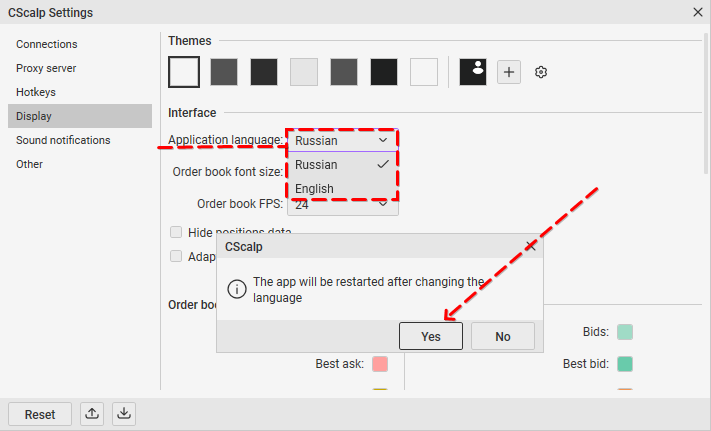Click the Reset button
711x431 pixels.
click(40, 414)
